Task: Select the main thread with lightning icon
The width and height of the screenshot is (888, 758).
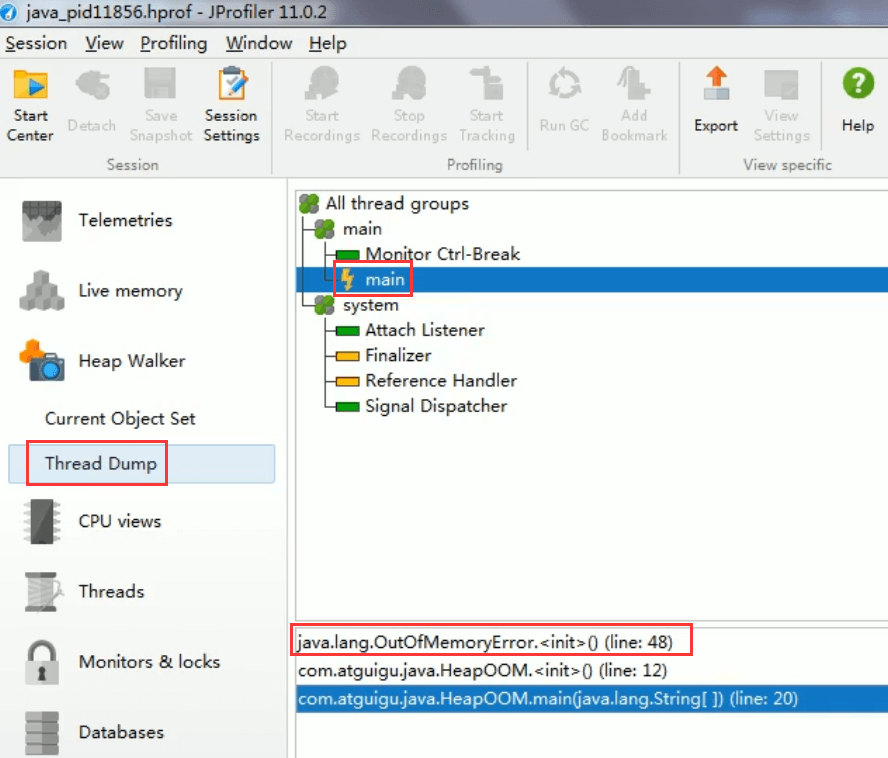Action: [x=385, y=280]
